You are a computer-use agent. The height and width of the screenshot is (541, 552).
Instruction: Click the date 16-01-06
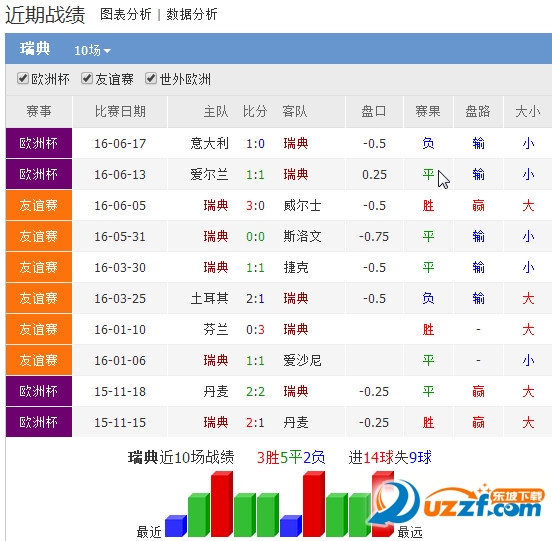[120, 360]
